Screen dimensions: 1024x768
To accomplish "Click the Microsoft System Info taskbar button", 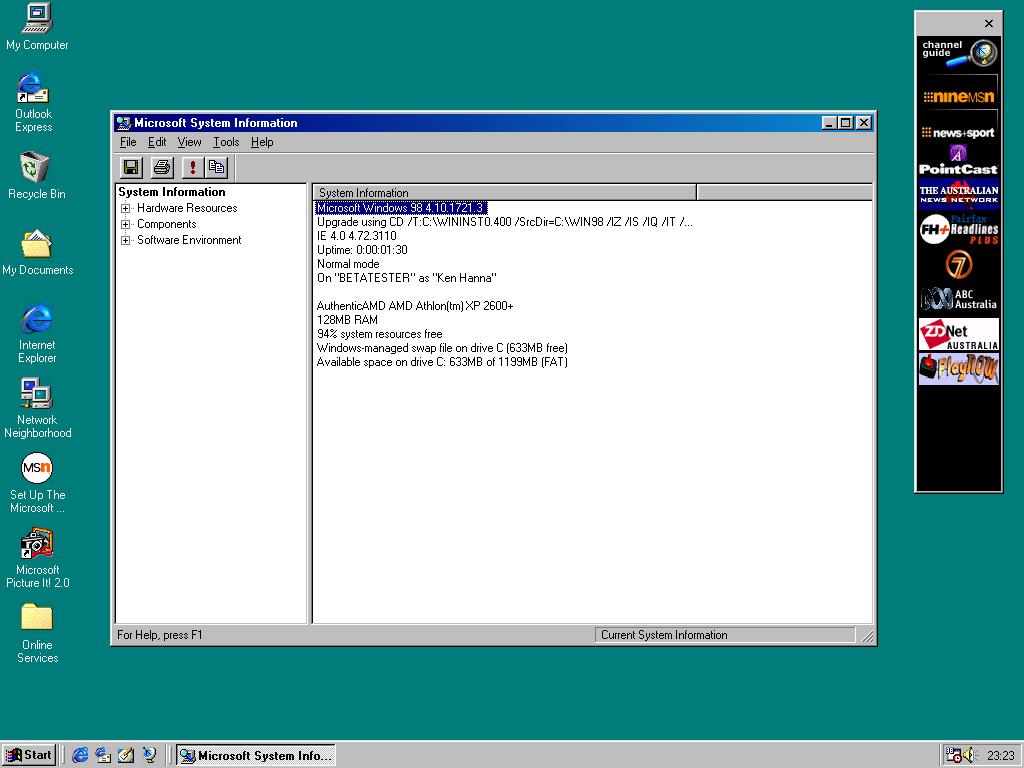I will pyautogui.click(x=256, y=756).
